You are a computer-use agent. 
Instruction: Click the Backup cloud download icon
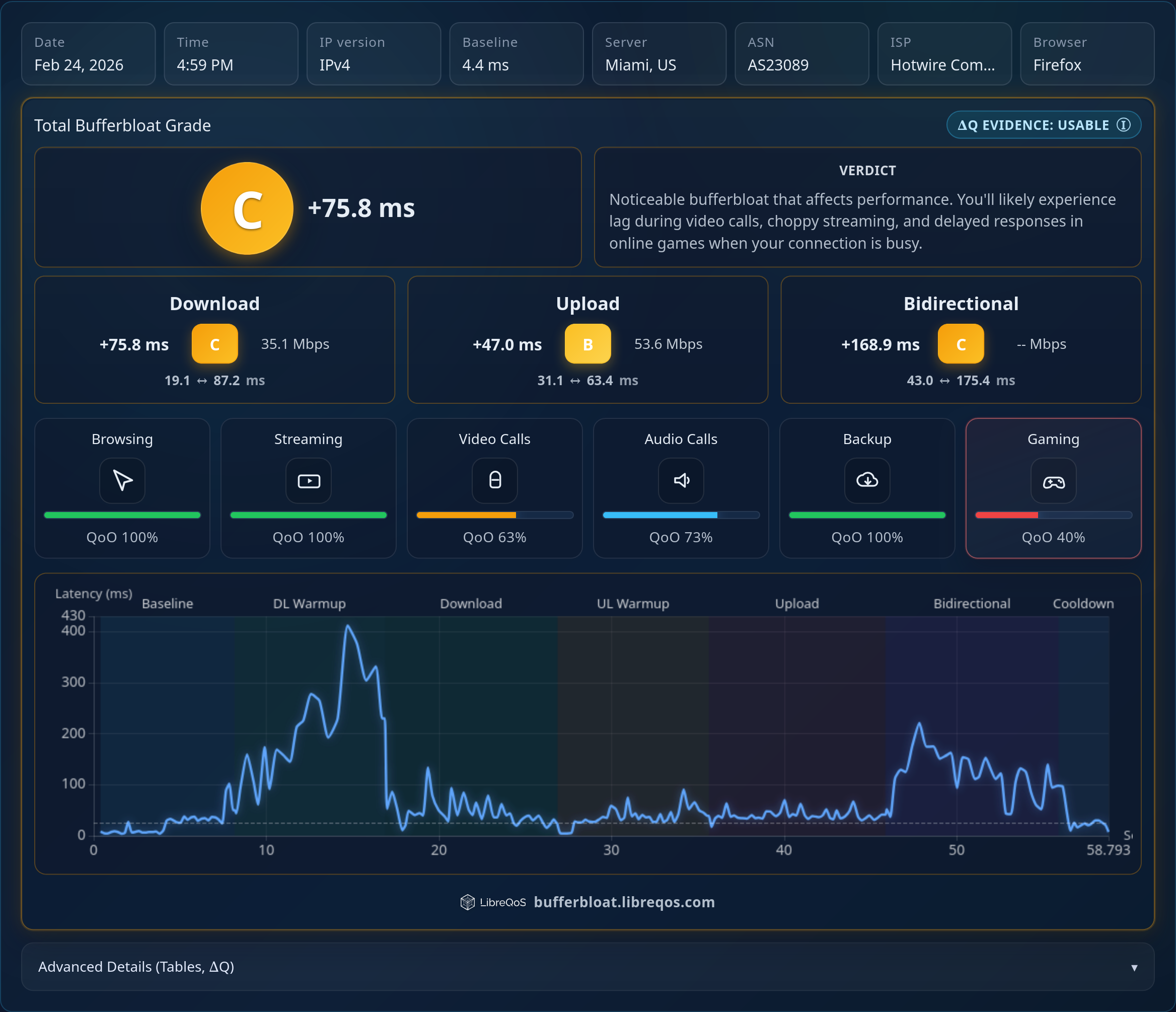[867, 480]
